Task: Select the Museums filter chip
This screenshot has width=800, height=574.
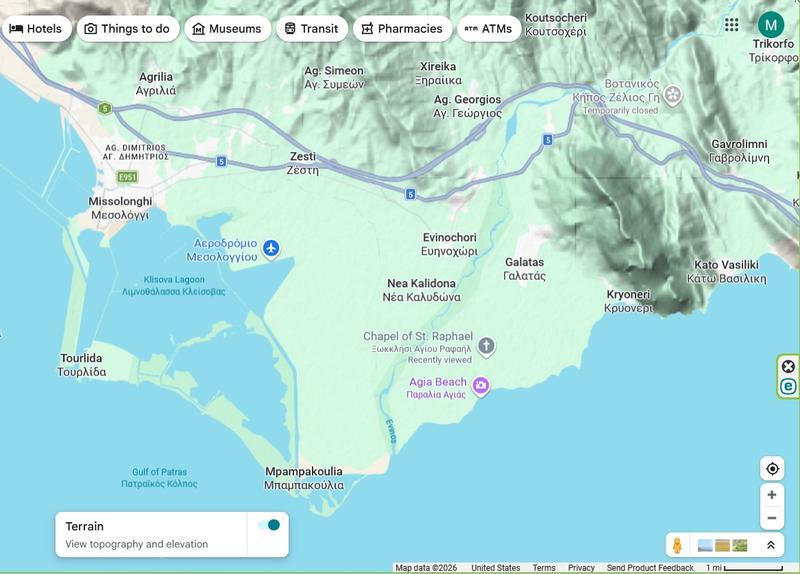Action: [x=228, y=29]
